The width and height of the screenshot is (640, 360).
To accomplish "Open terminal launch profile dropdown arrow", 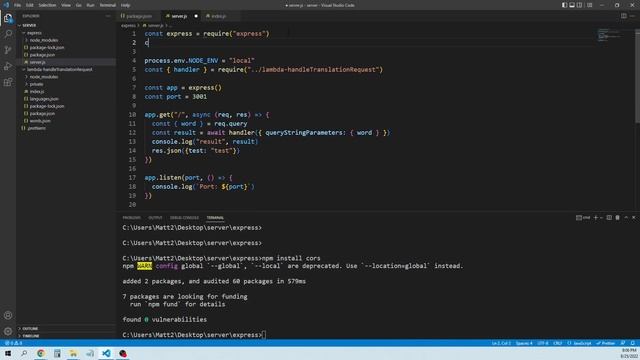I will coord(601,218).
